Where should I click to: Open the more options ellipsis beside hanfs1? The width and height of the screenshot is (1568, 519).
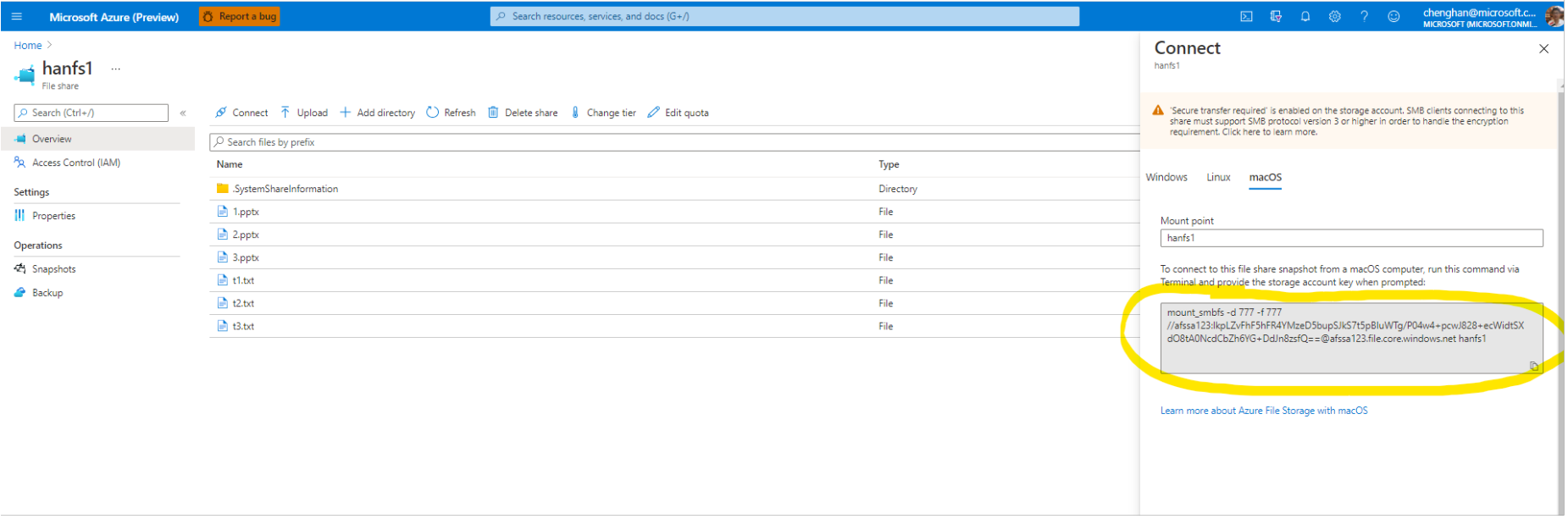coord(116,69)
